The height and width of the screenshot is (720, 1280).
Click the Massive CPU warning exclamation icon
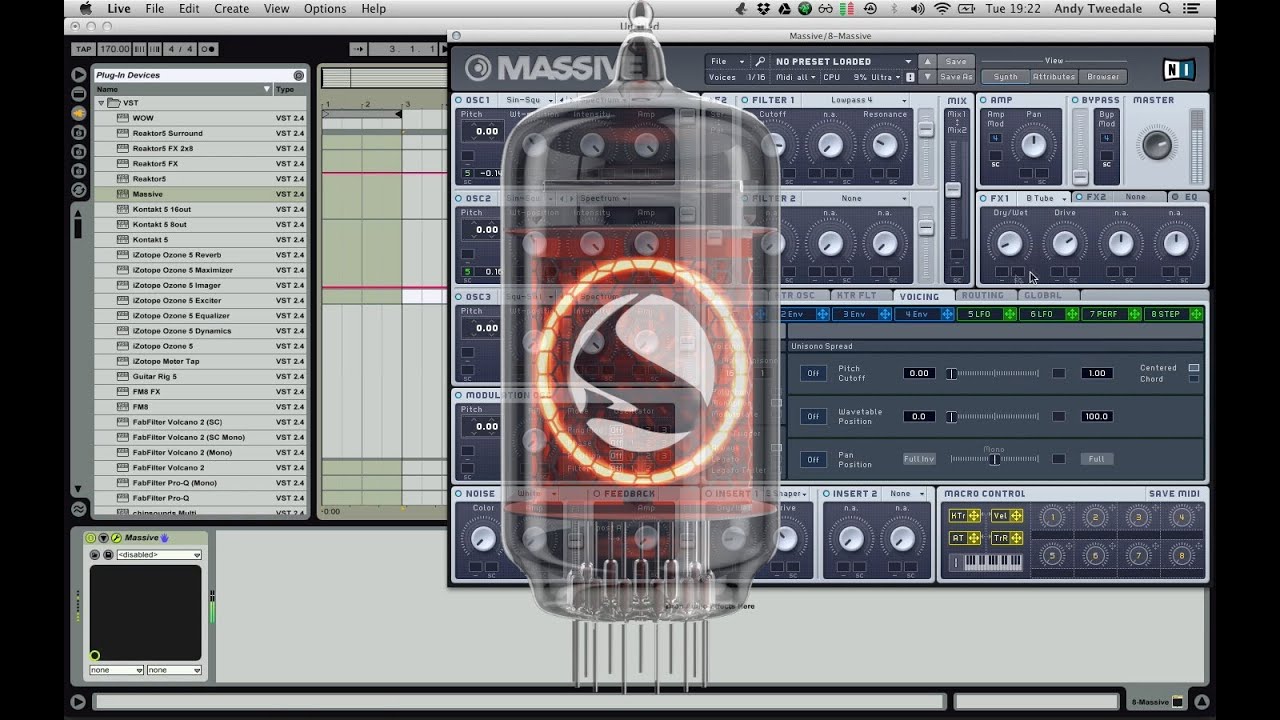coord(910,77)
